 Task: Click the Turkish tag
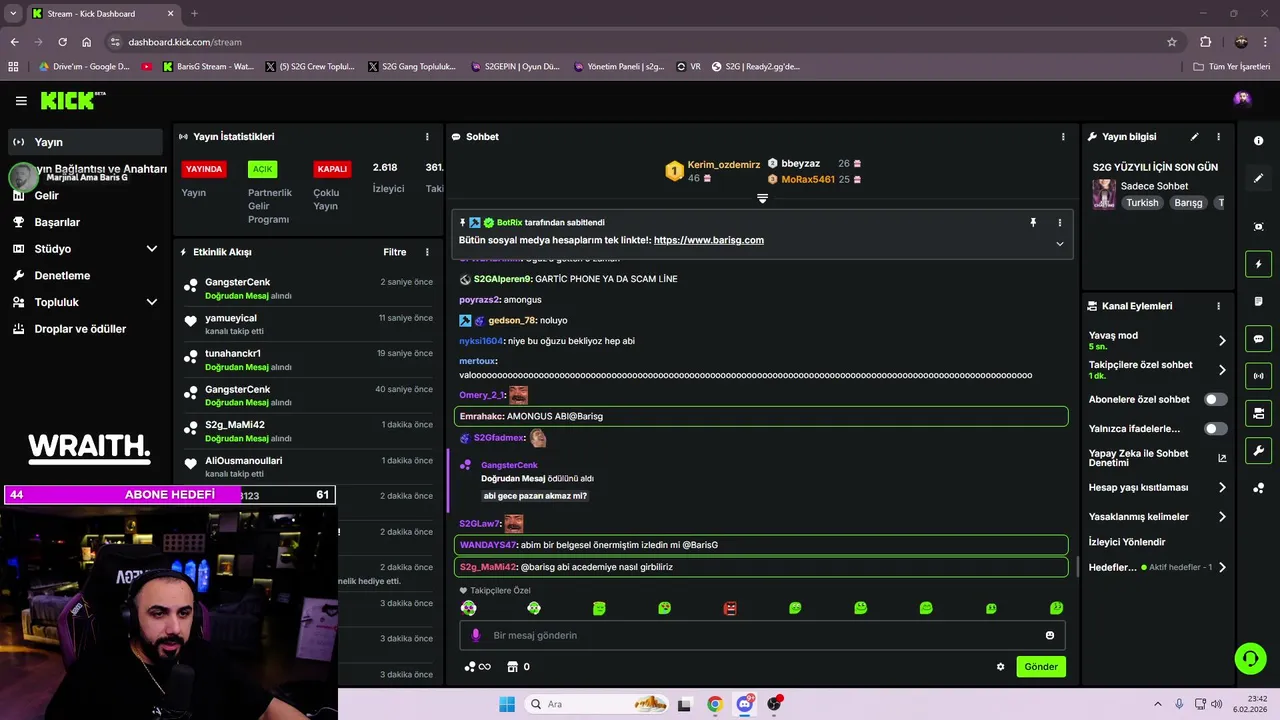[1142, 203]
